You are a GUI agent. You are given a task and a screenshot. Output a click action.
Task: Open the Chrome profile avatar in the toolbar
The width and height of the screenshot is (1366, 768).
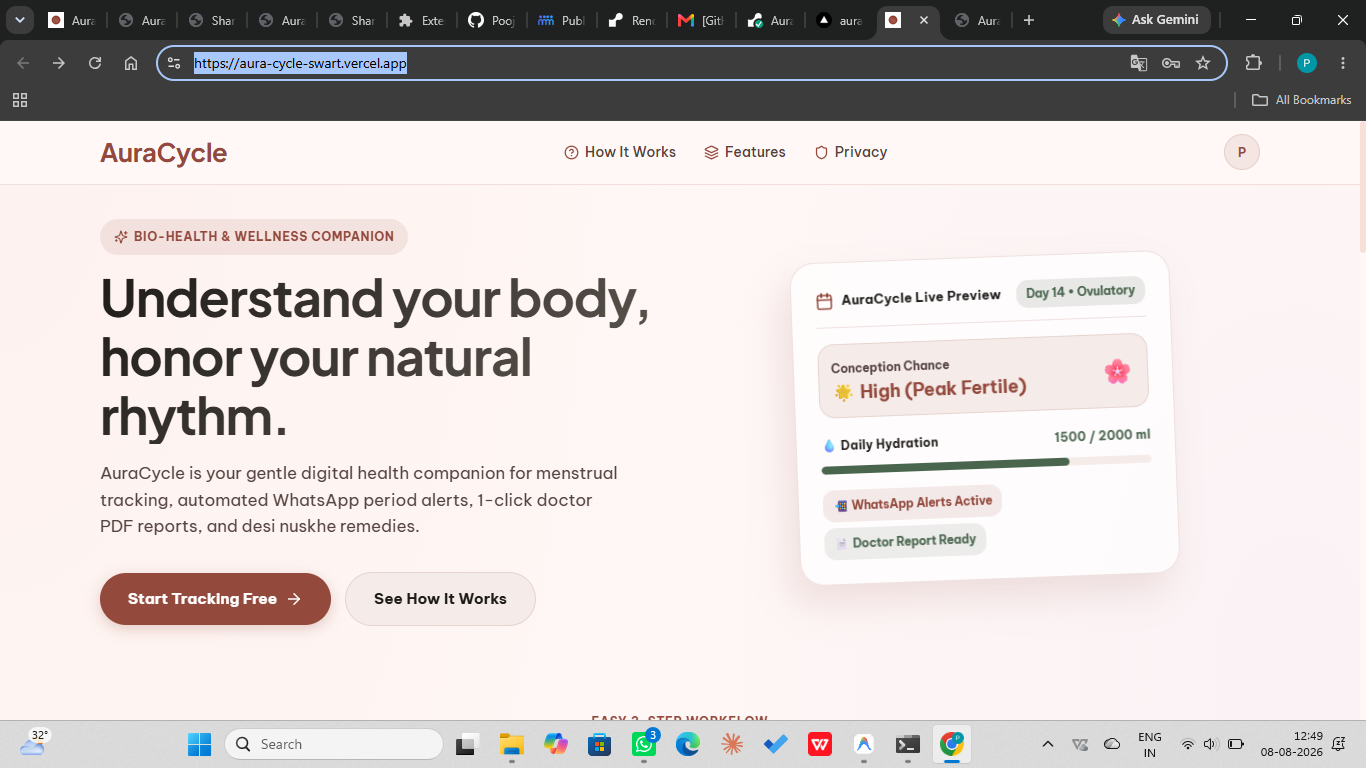pos(1306,63)
